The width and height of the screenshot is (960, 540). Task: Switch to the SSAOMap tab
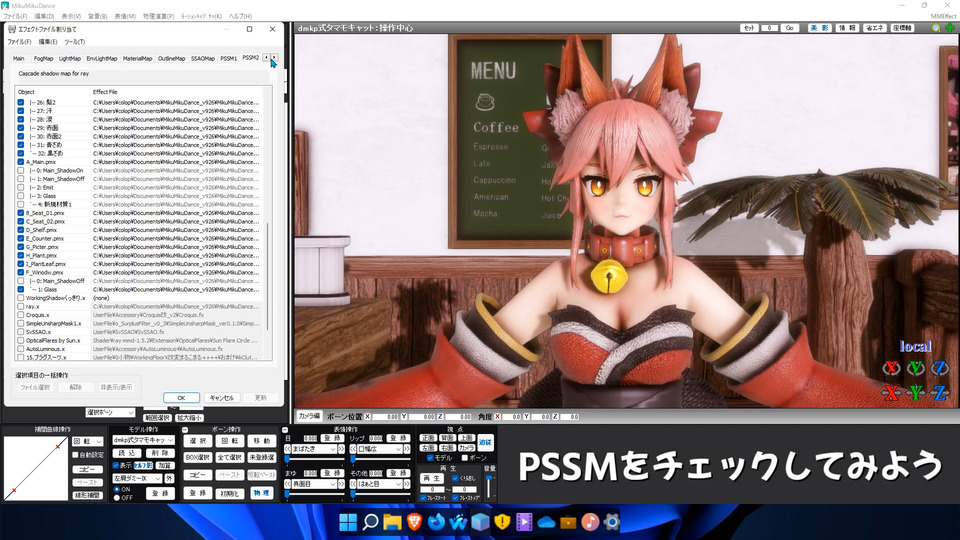pos(202,58)
